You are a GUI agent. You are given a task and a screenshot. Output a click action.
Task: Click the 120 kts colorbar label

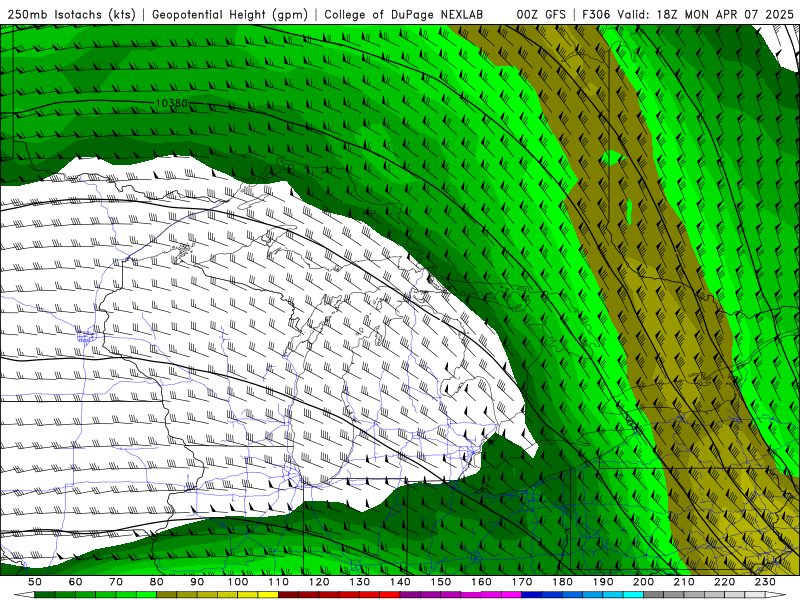point(319,582)
